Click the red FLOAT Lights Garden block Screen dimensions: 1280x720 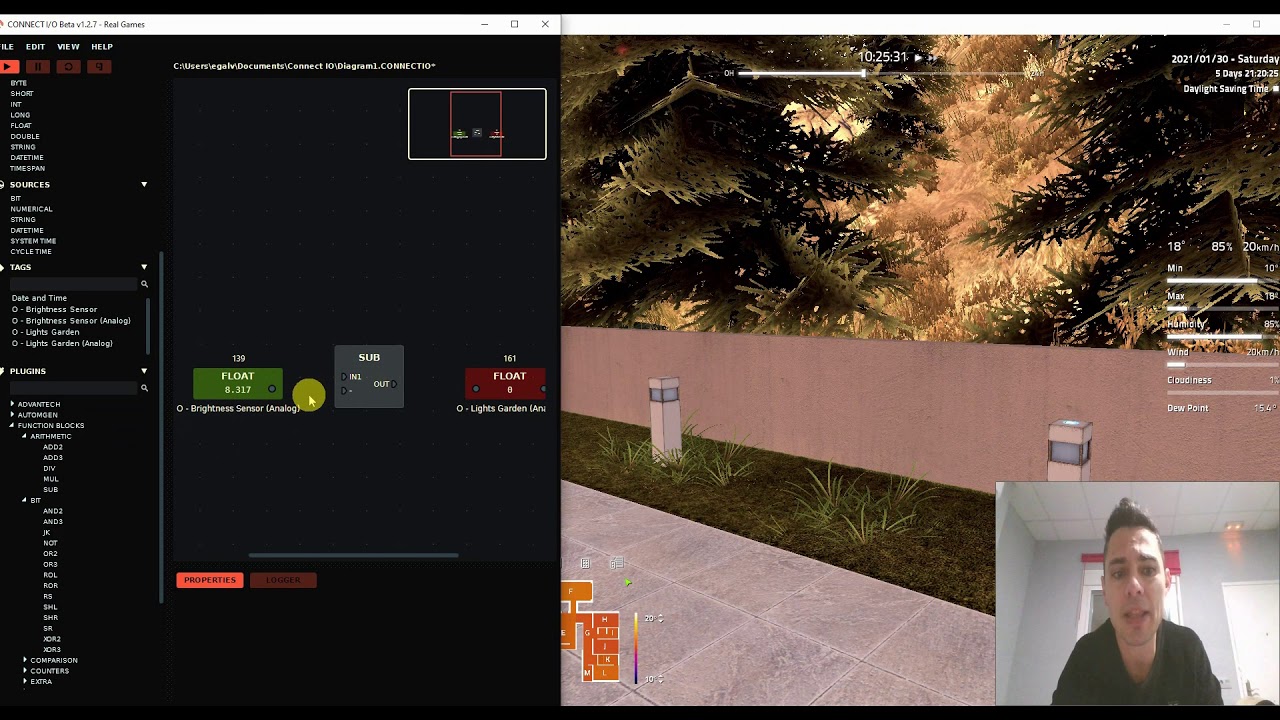click(505, 383)
